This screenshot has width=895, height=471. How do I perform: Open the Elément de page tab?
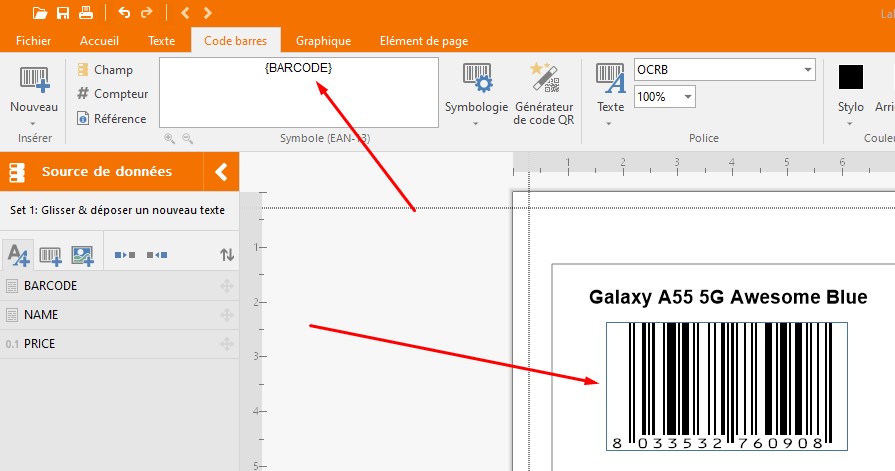(x=424, y=41)
